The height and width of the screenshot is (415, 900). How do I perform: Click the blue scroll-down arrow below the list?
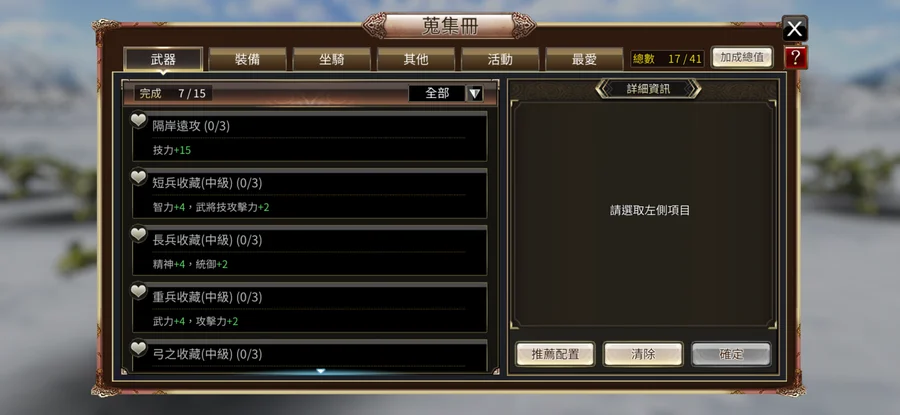[321, 371]
